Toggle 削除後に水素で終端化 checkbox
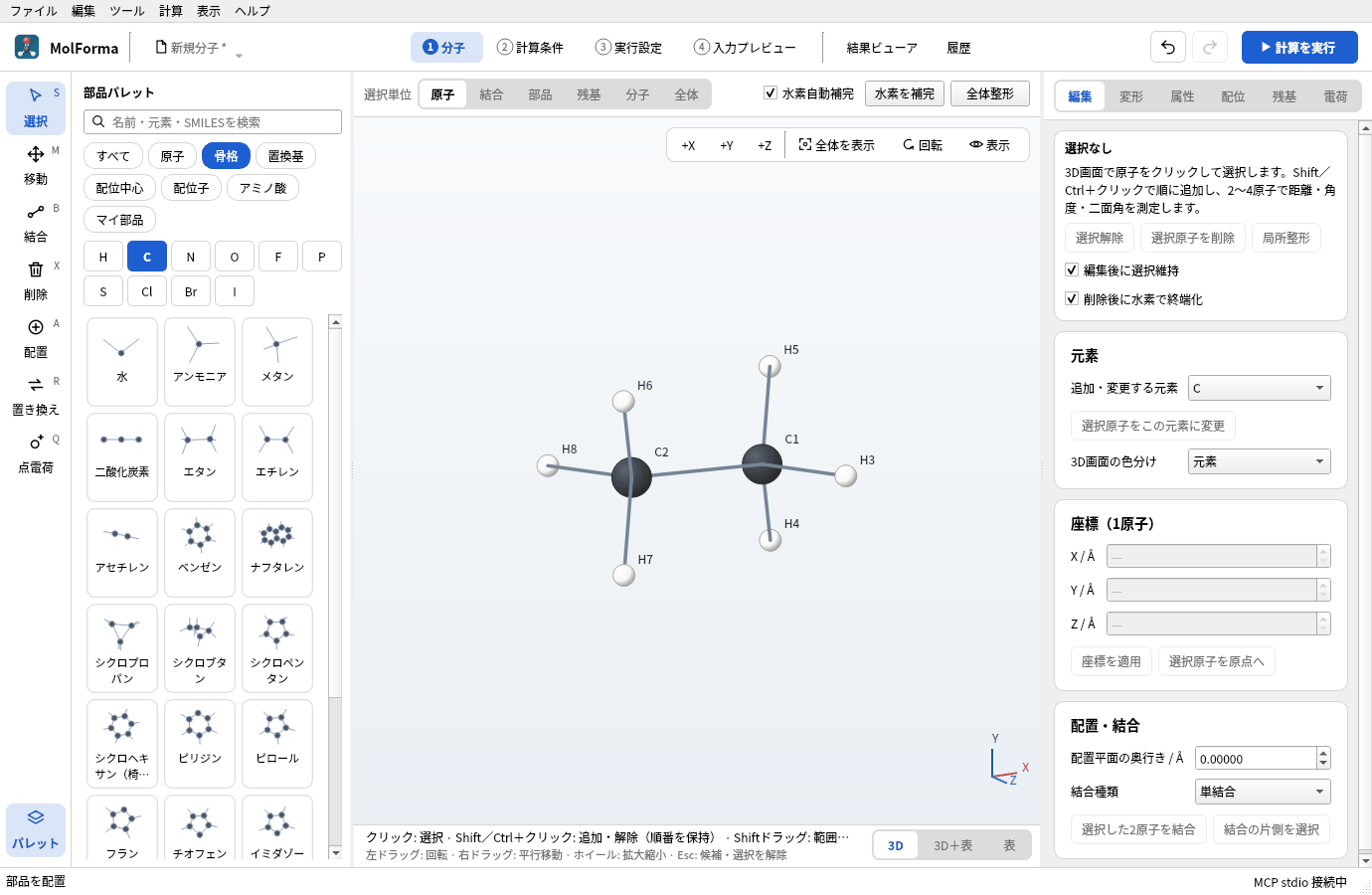Image resolution: width=1372 pixels, height=895 pixels. click(1072, 298)
